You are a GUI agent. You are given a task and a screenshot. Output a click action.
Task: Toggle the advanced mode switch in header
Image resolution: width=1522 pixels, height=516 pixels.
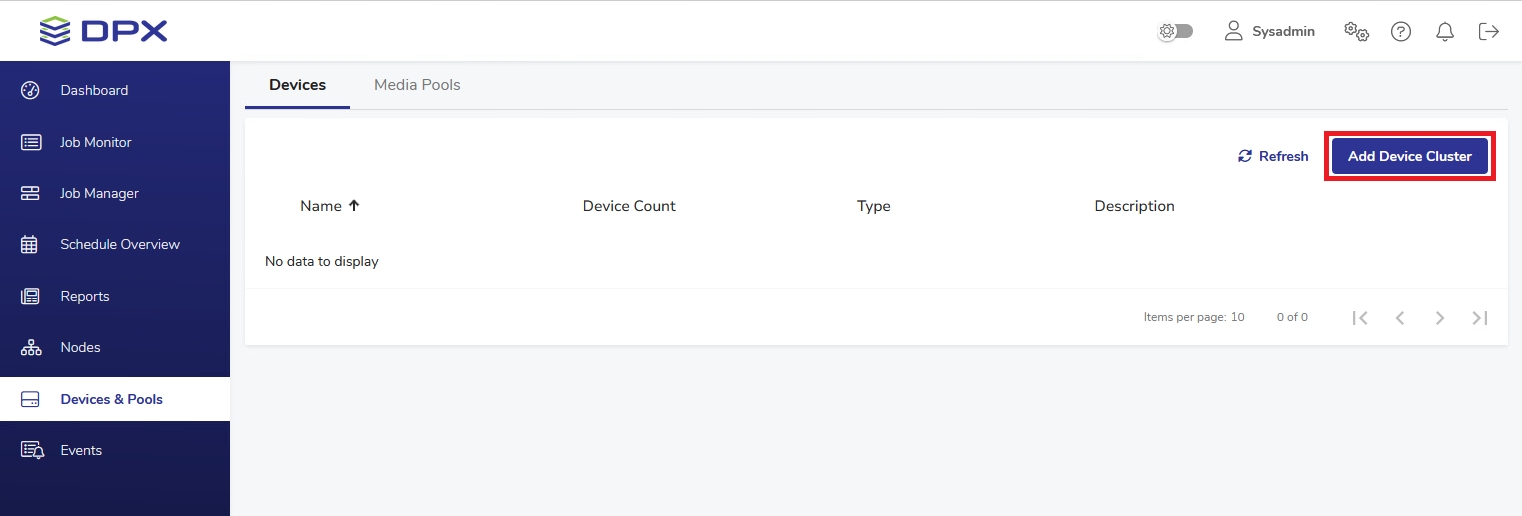(1175, 32)
